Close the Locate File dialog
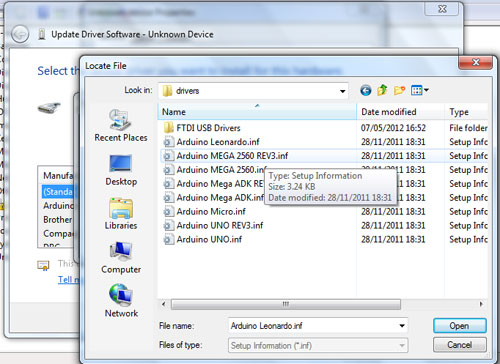500x364 pixels. [476, 62]
